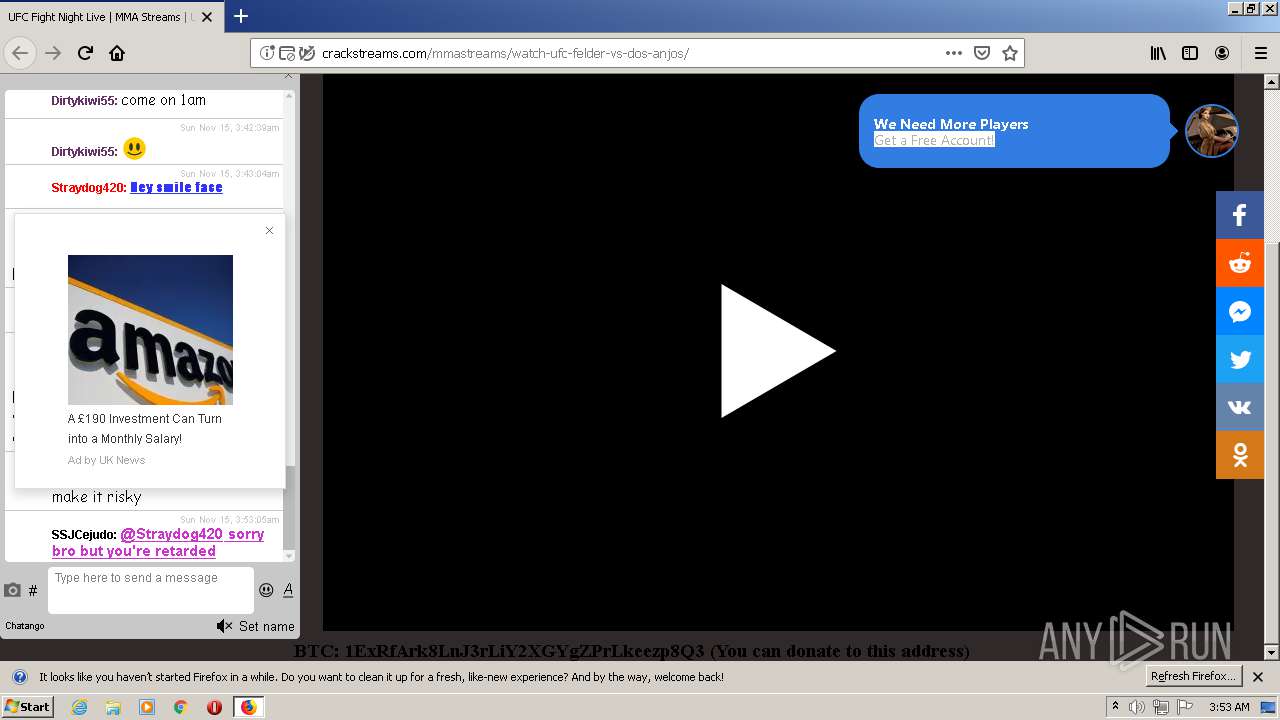Open text formatting A icon
The height and width of the screenshot is (720, 1280).
point(288,590)
